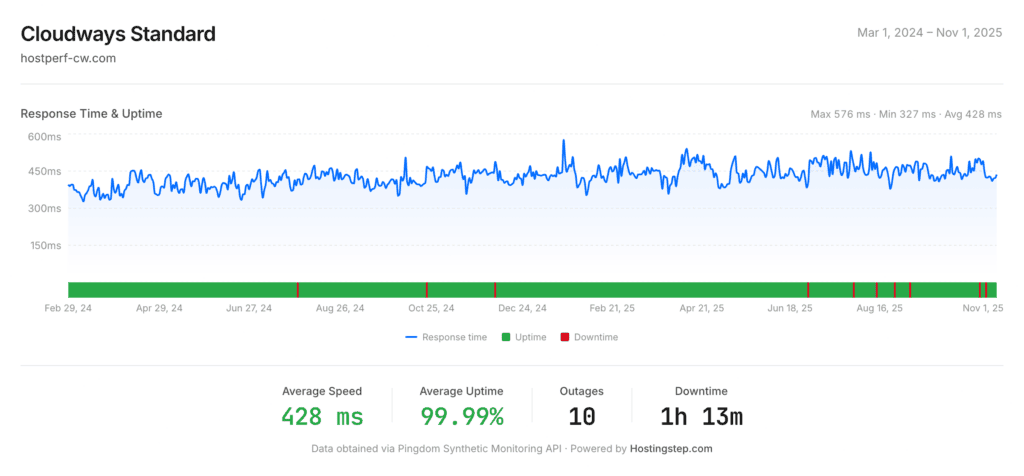Click the 150ms y-axis label
The width and height of the screenshot is (1024, 476).
(44, 246)
